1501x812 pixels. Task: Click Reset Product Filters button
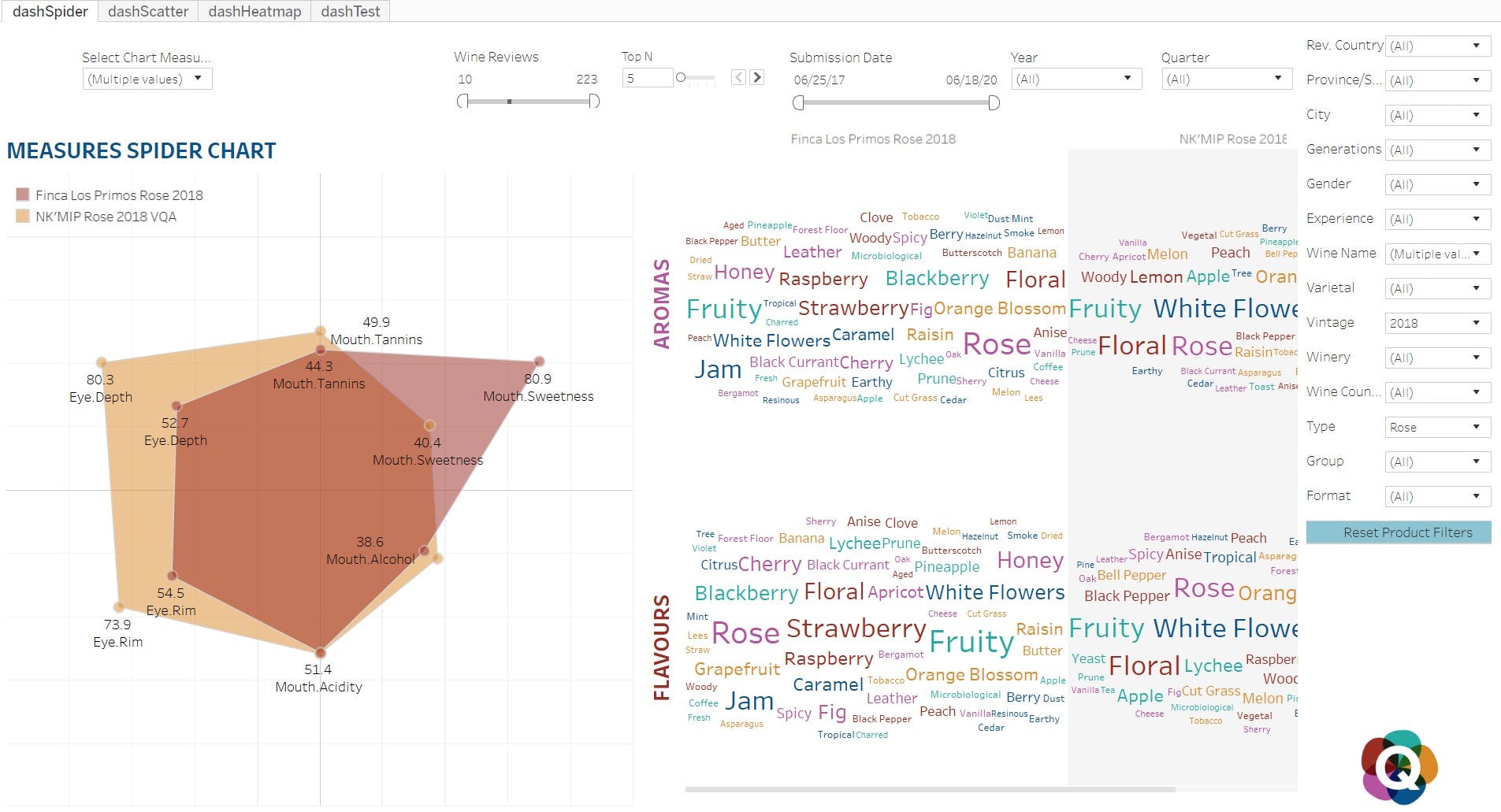1399,532
